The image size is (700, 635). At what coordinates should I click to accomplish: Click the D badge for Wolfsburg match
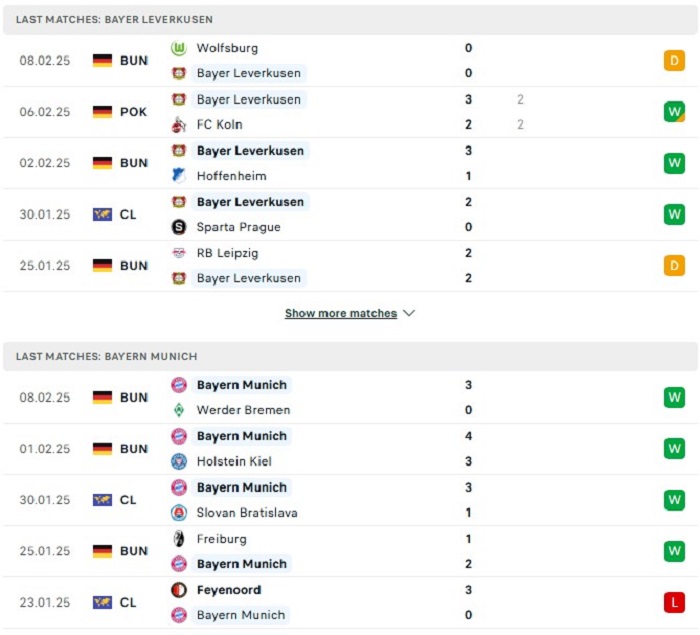tap(674, 60)
